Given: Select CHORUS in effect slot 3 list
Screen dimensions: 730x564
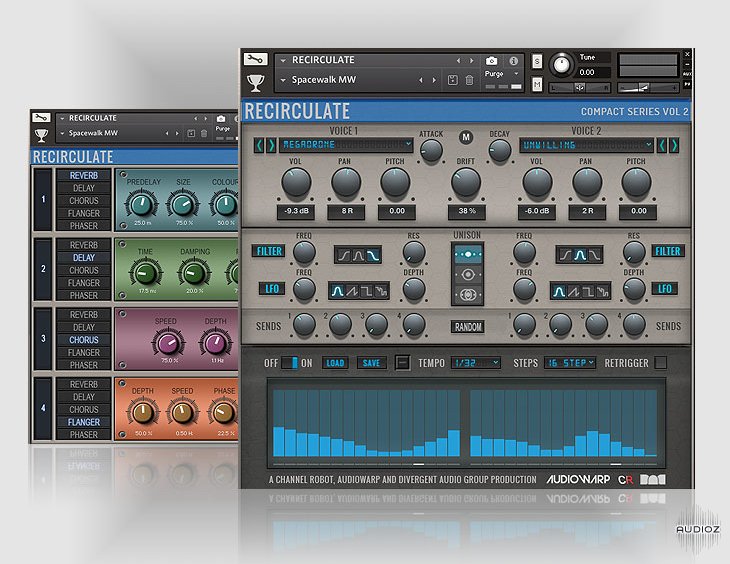Looking at the screenshot, I should [84, 340].
